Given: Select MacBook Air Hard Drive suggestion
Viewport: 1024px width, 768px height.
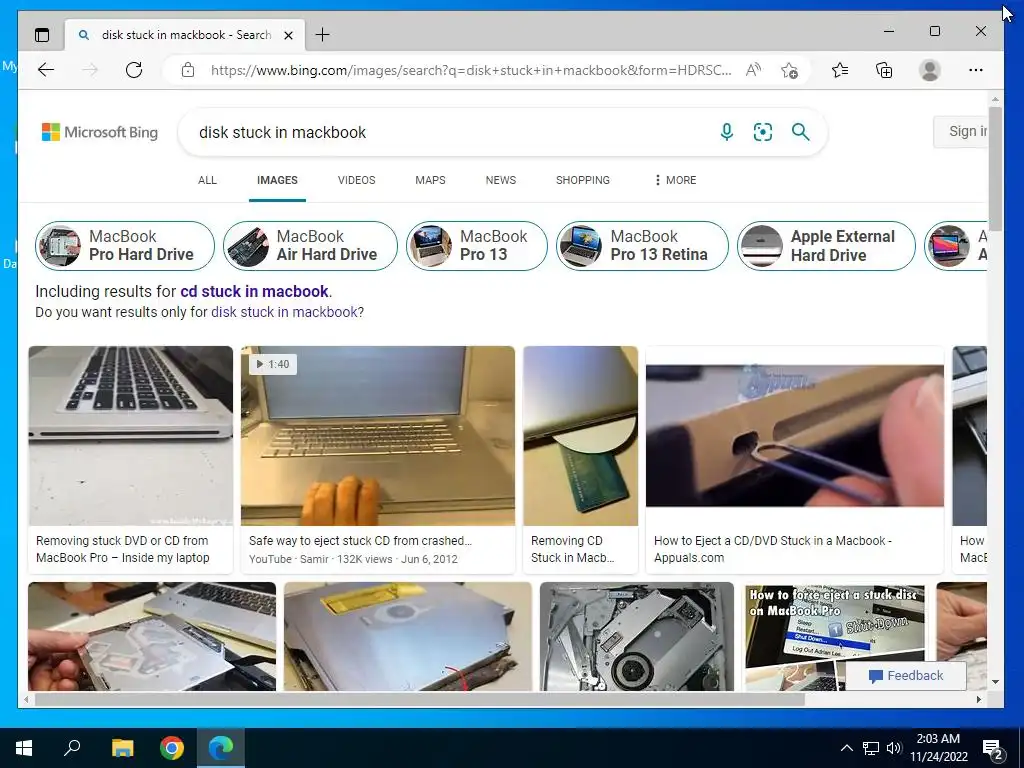Looking at the screenshot, I should [x=310, y=246].
